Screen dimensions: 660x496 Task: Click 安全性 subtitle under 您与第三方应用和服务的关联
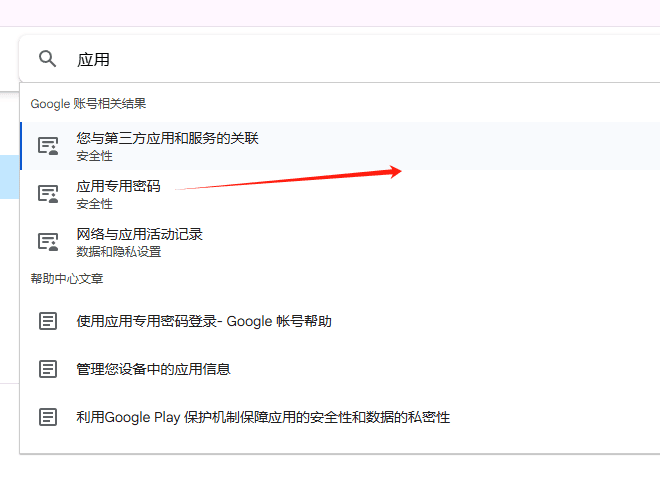(94, 156)
